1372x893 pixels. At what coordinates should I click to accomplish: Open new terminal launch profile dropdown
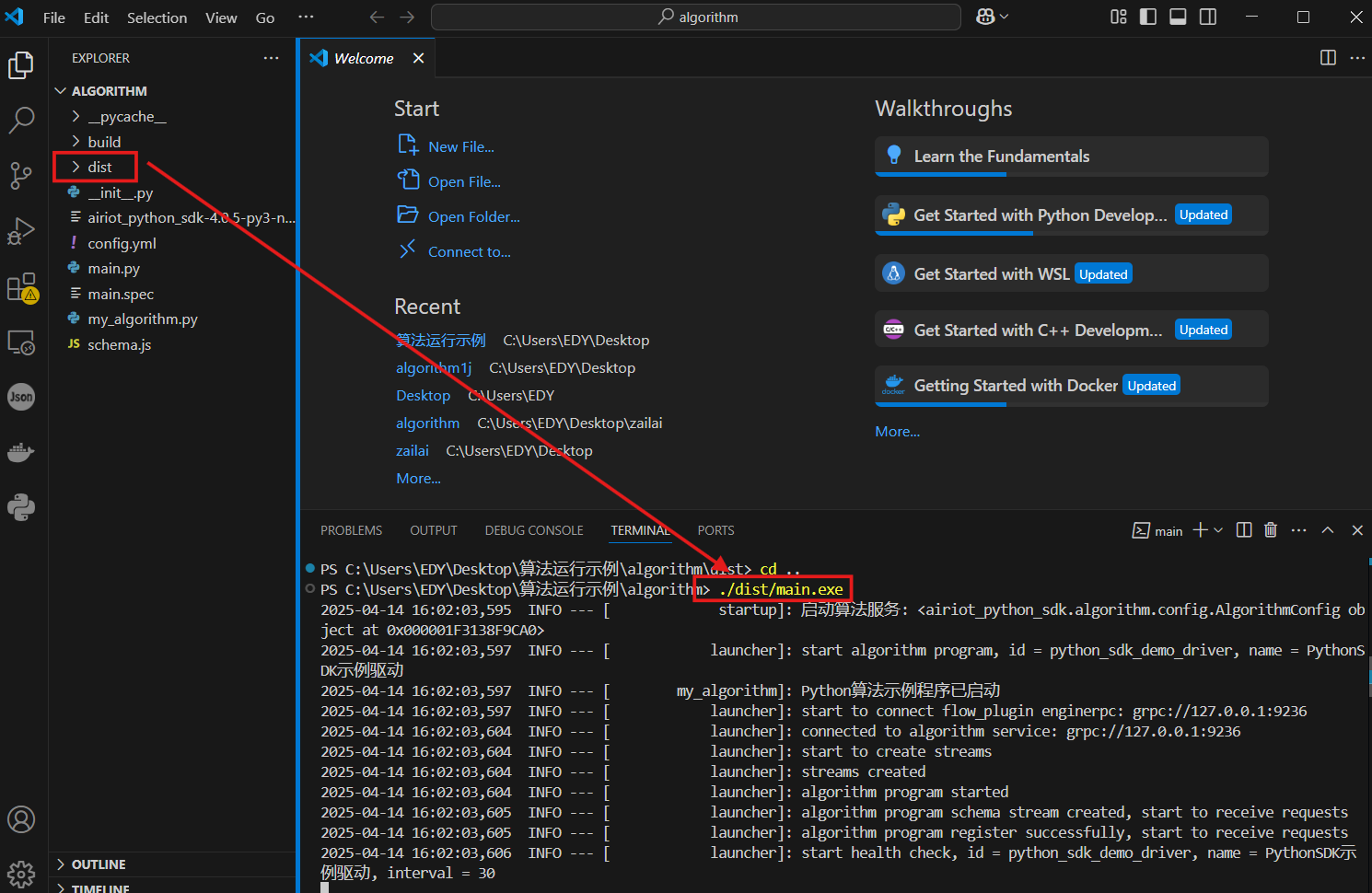tap(1218, 530)
